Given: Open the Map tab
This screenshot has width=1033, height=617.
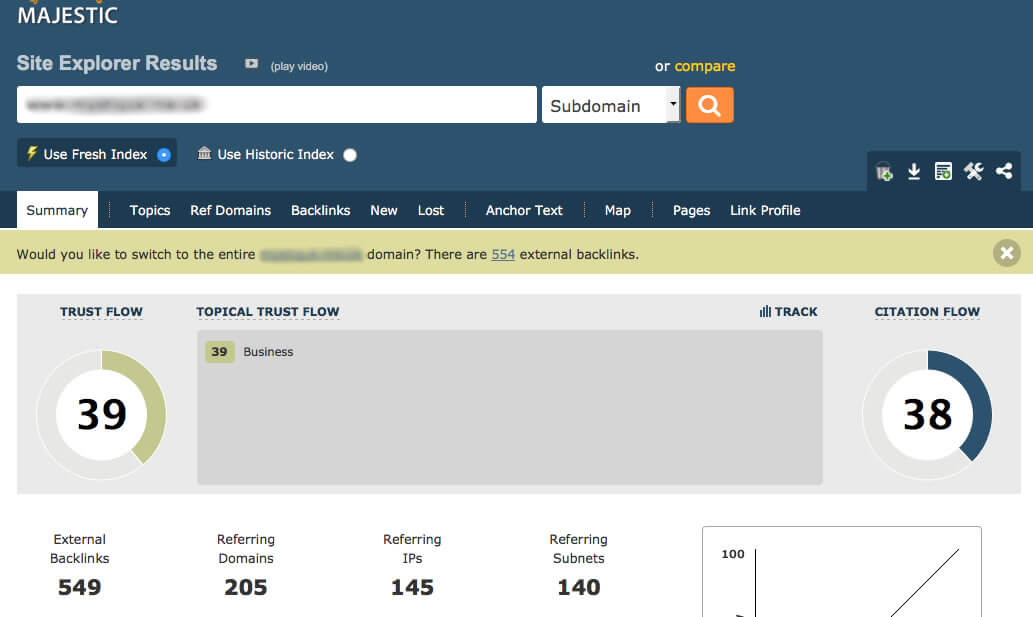Looking at the screenshot, I should click(x=617, y=210).
